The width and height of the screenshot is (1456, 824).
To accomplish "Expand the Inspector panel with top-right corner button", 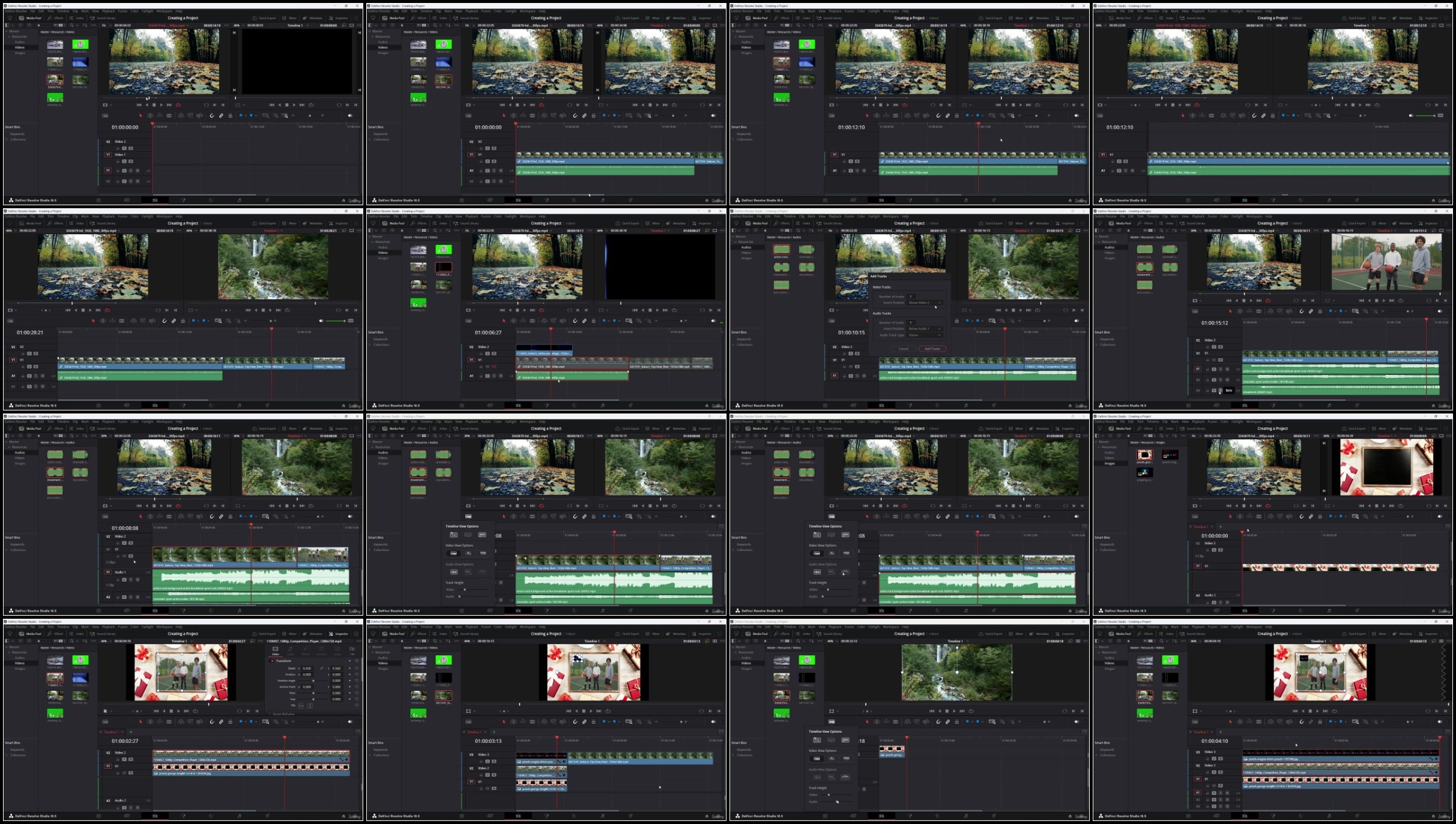I will [357, 634].
